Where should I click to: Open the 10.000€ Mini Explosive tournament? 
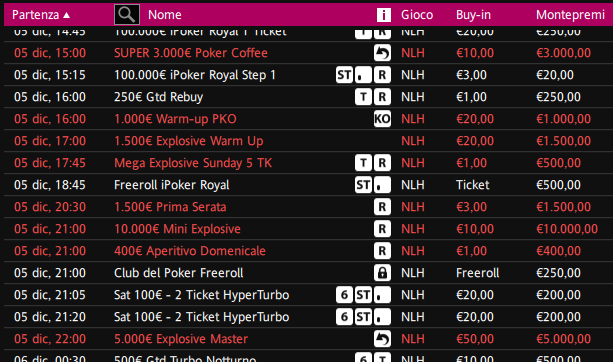[177, 229]
